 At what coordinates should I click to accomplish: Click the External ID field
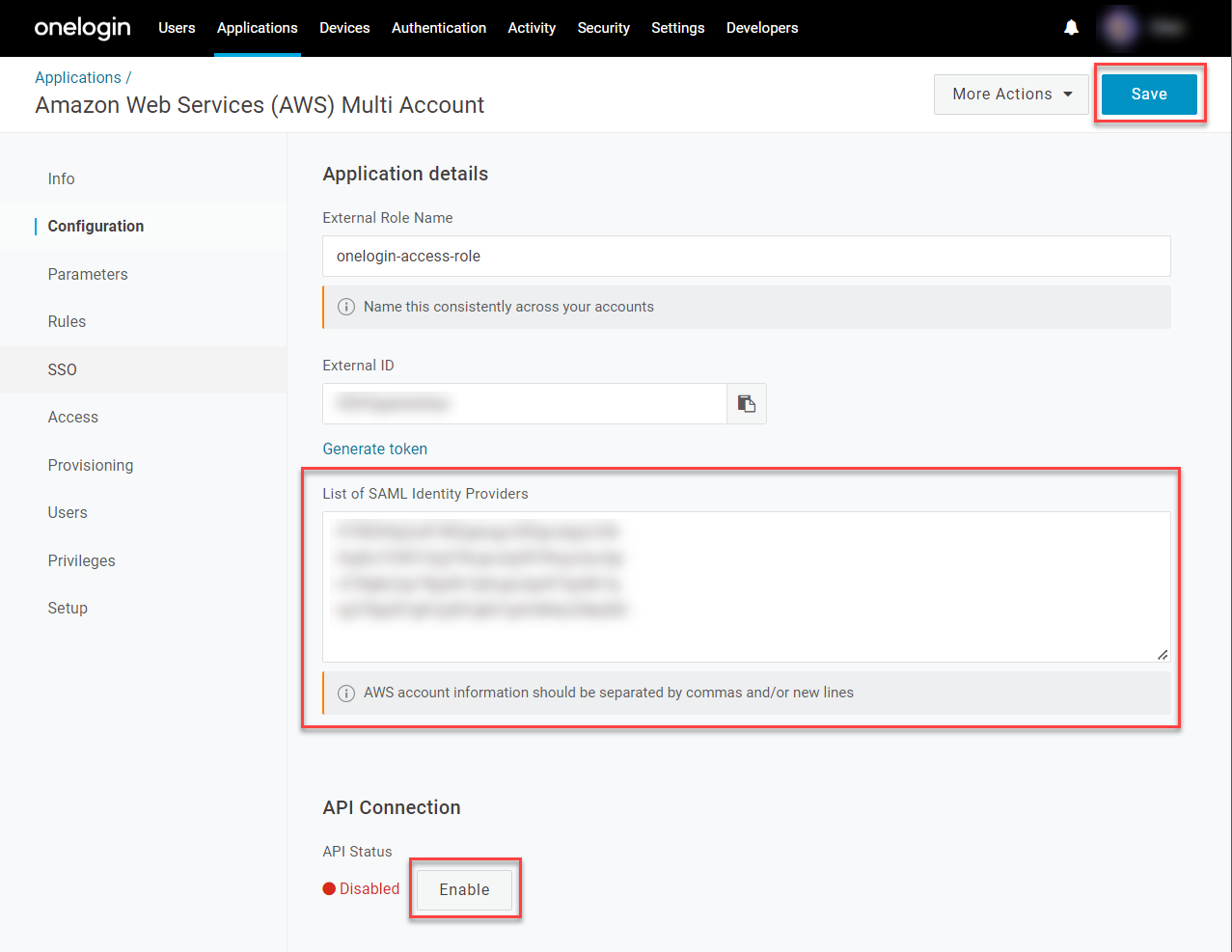[525, 403]
